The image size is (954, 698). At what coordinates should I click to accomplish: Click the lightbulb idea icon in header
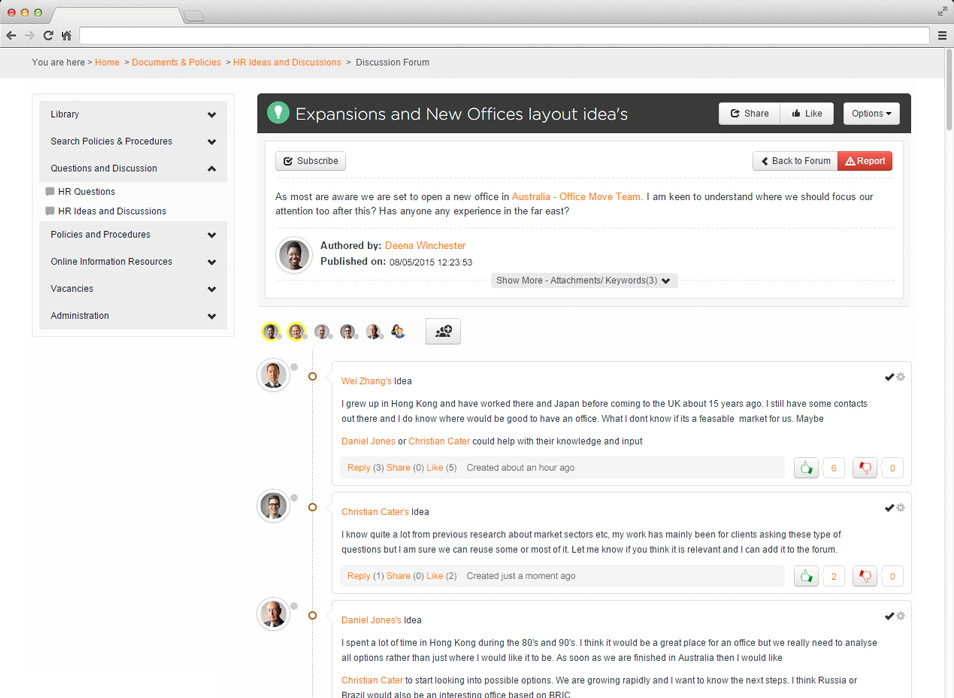coord(277,114)
